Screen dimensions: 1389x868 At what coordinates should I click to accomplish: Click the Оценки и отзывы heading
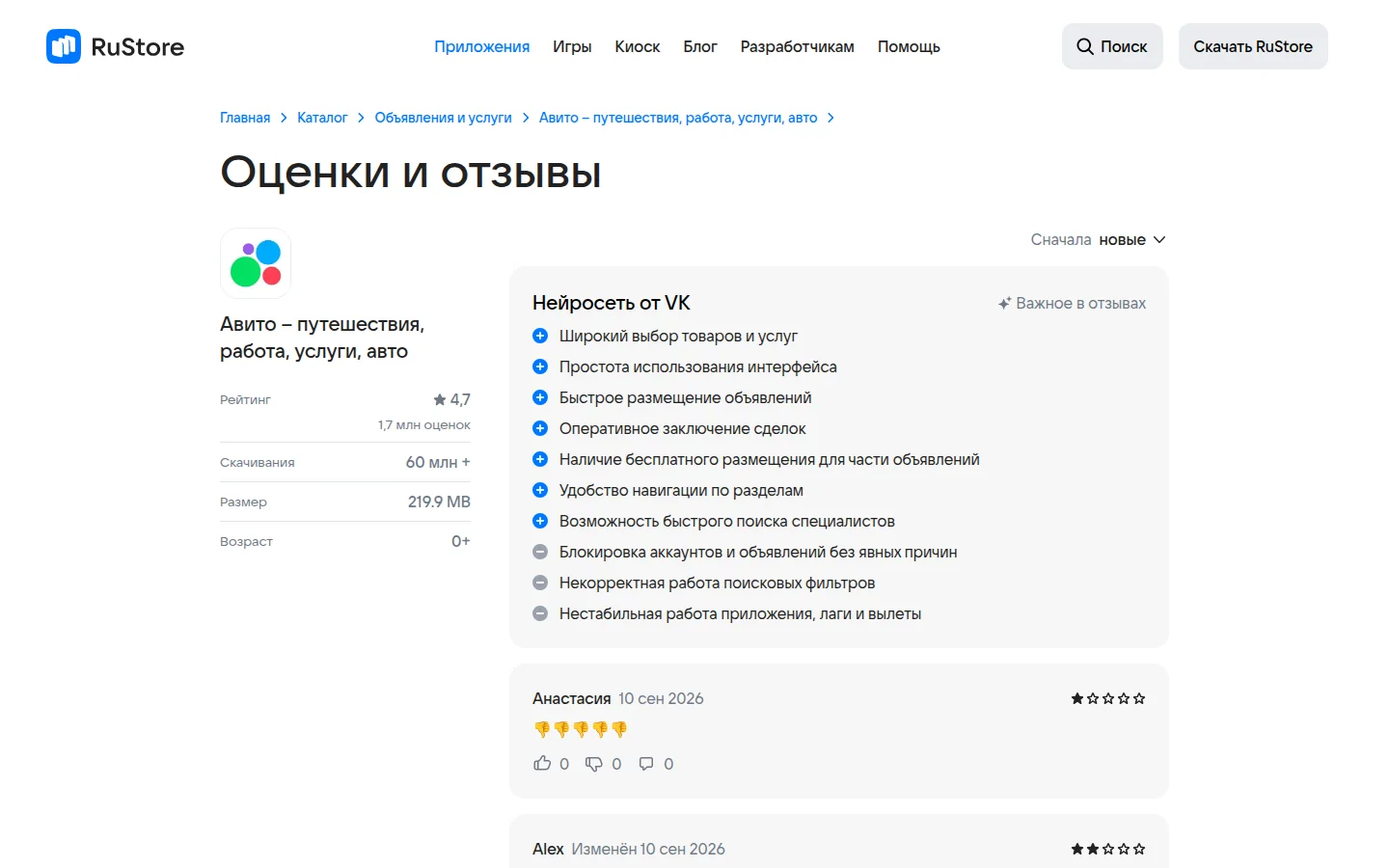[x=411, y=174]
